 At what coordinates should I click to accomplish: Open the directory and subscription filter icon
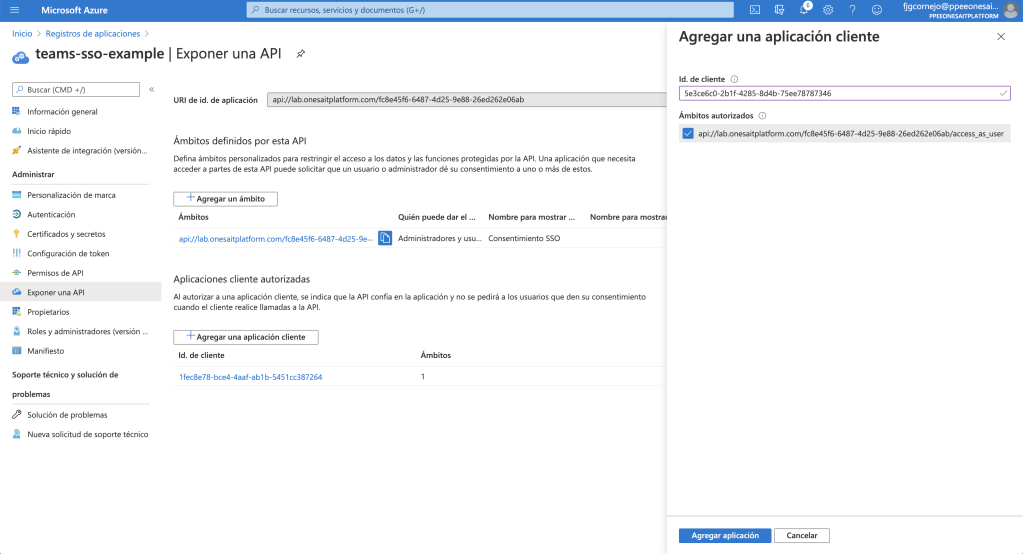780,9
